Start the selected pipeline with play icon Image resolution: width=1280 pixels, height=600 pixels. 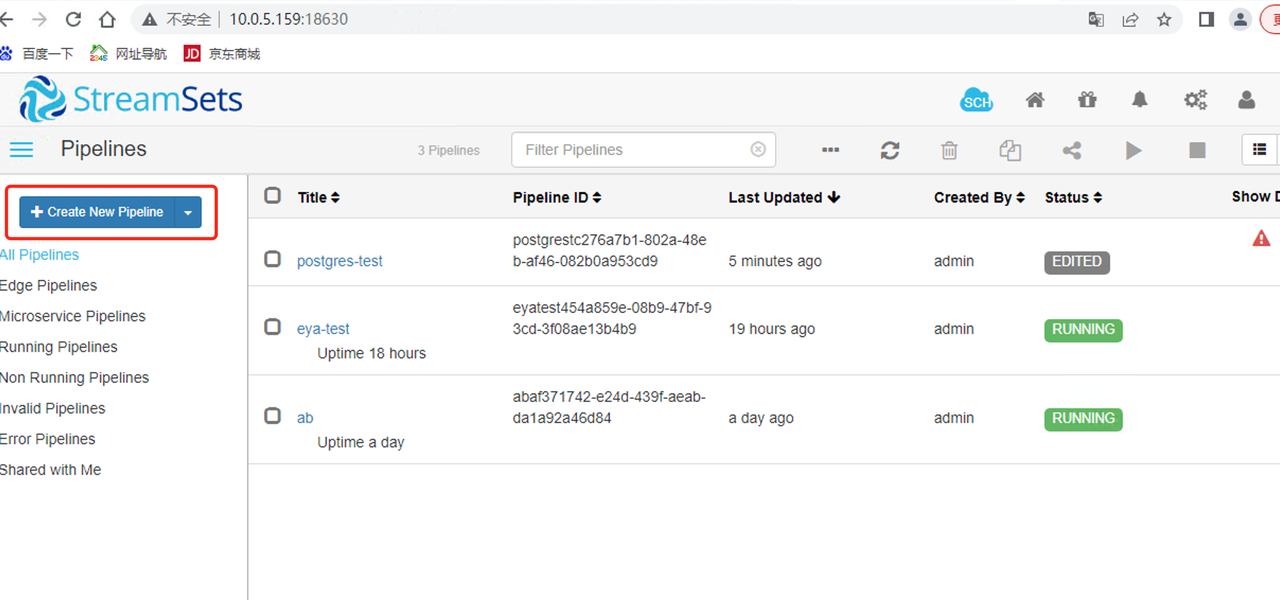1133,150
